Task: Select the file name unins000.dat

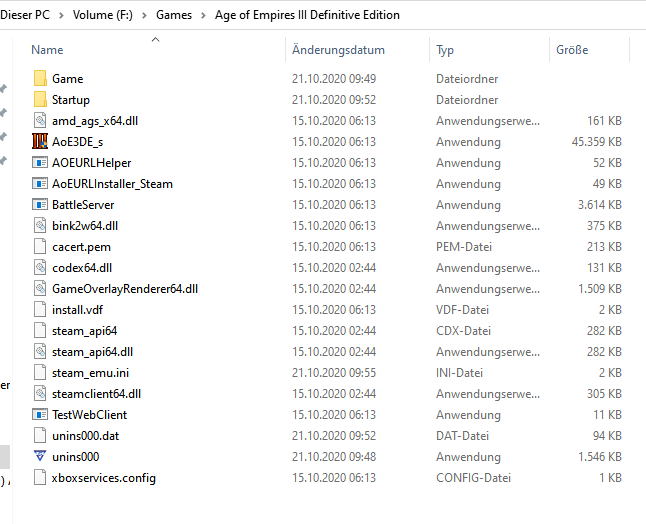Action: tap(85, 436)
